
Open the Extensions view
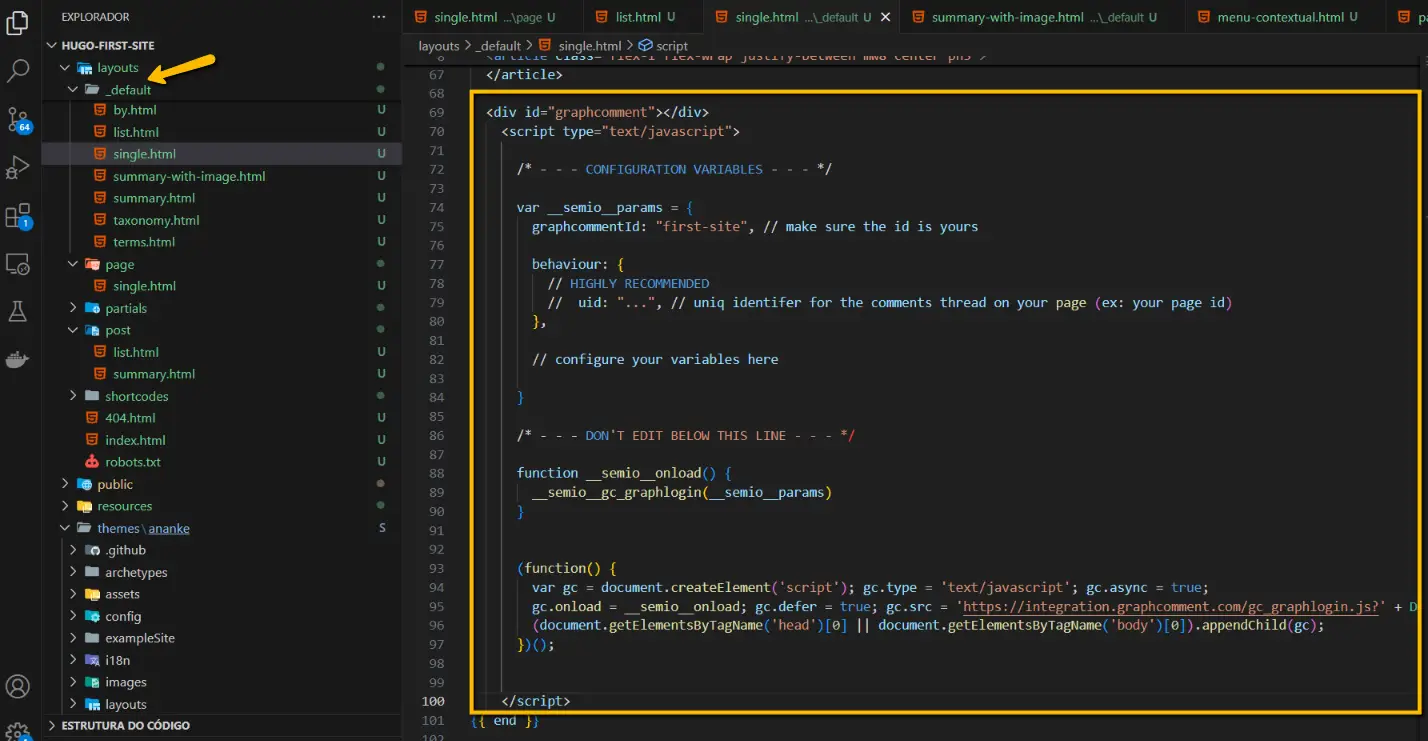19,215
